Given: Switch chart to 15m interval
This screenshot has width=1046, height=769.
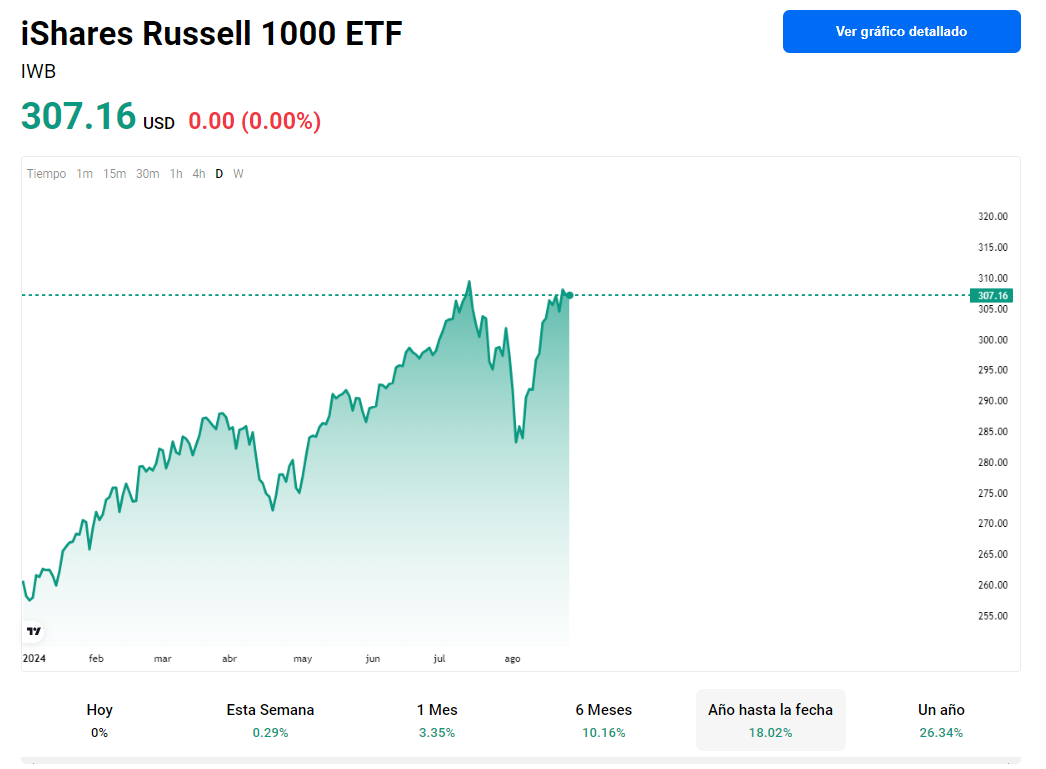Looking at the screenshot, I should tap(115, 174).
